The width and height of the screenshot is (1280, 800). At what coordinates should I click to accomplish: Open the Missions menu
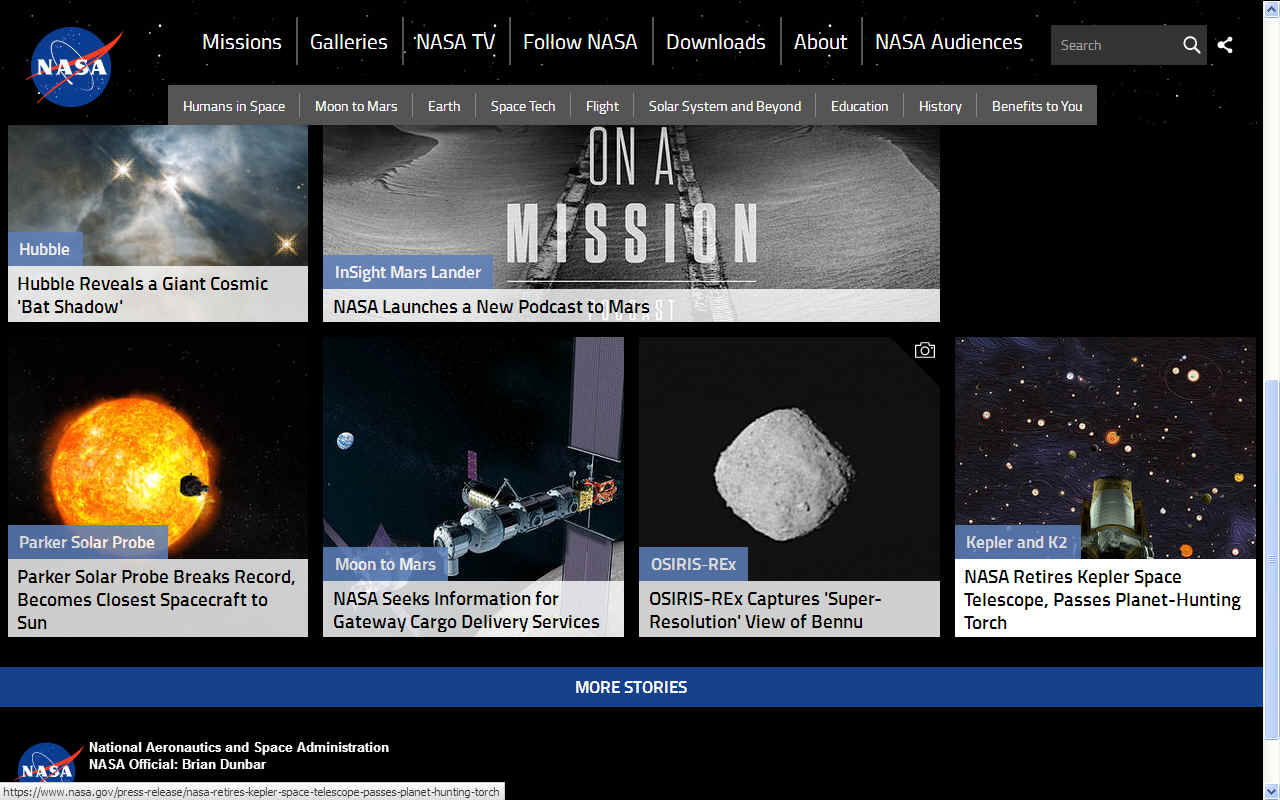242,42
